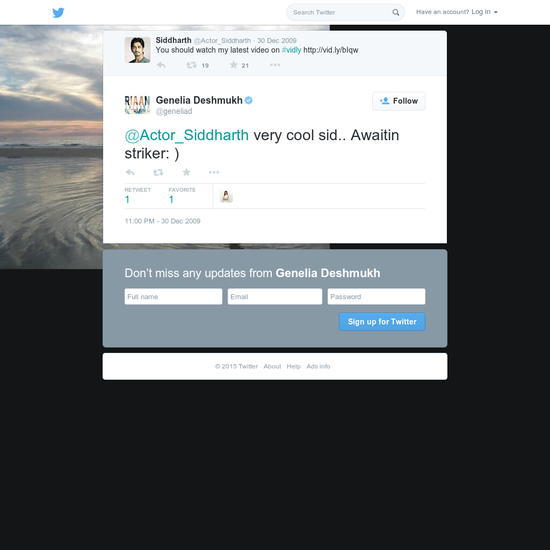Viewport: 550px width, 550px height.
Task: Focus the Search Twitter field
Action: click(340, 12)
